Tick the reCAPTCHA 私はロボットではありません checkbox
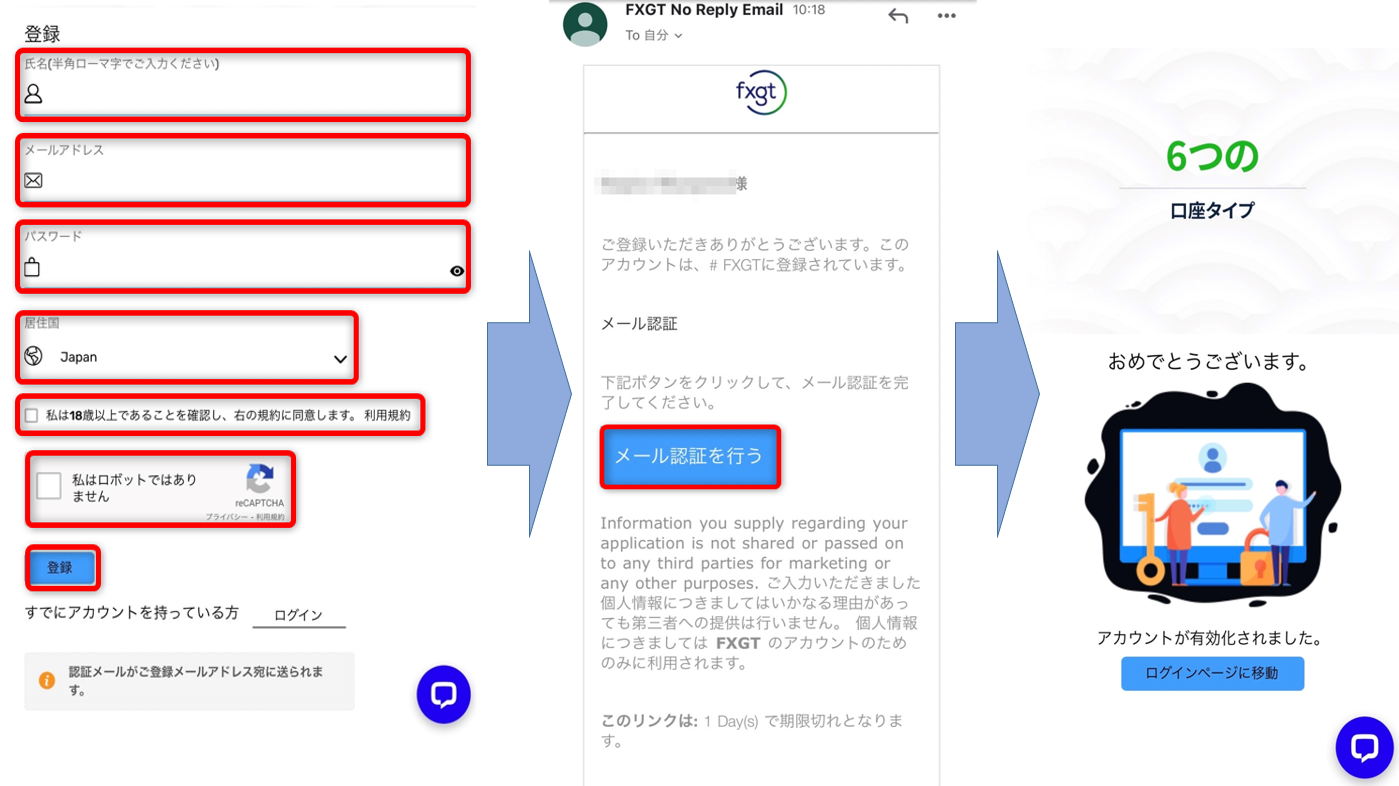Viewport: 1399px width, 786px height. 49,486
